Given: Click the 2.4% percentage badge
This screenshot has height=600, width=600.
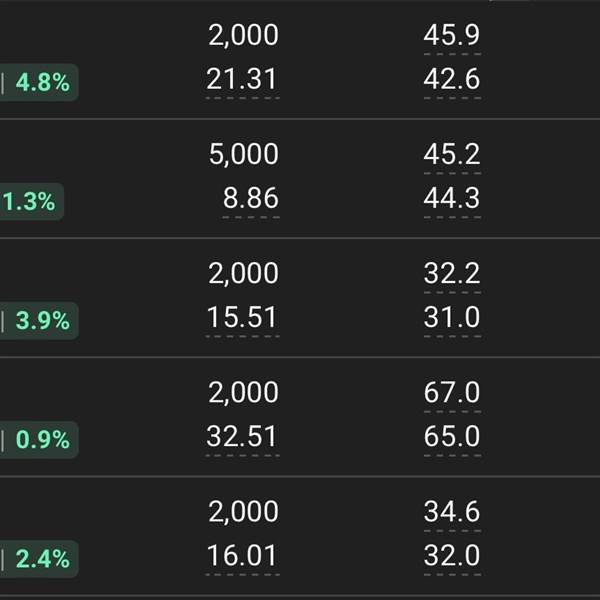Looking at the screenshot, I should (40, 558).
